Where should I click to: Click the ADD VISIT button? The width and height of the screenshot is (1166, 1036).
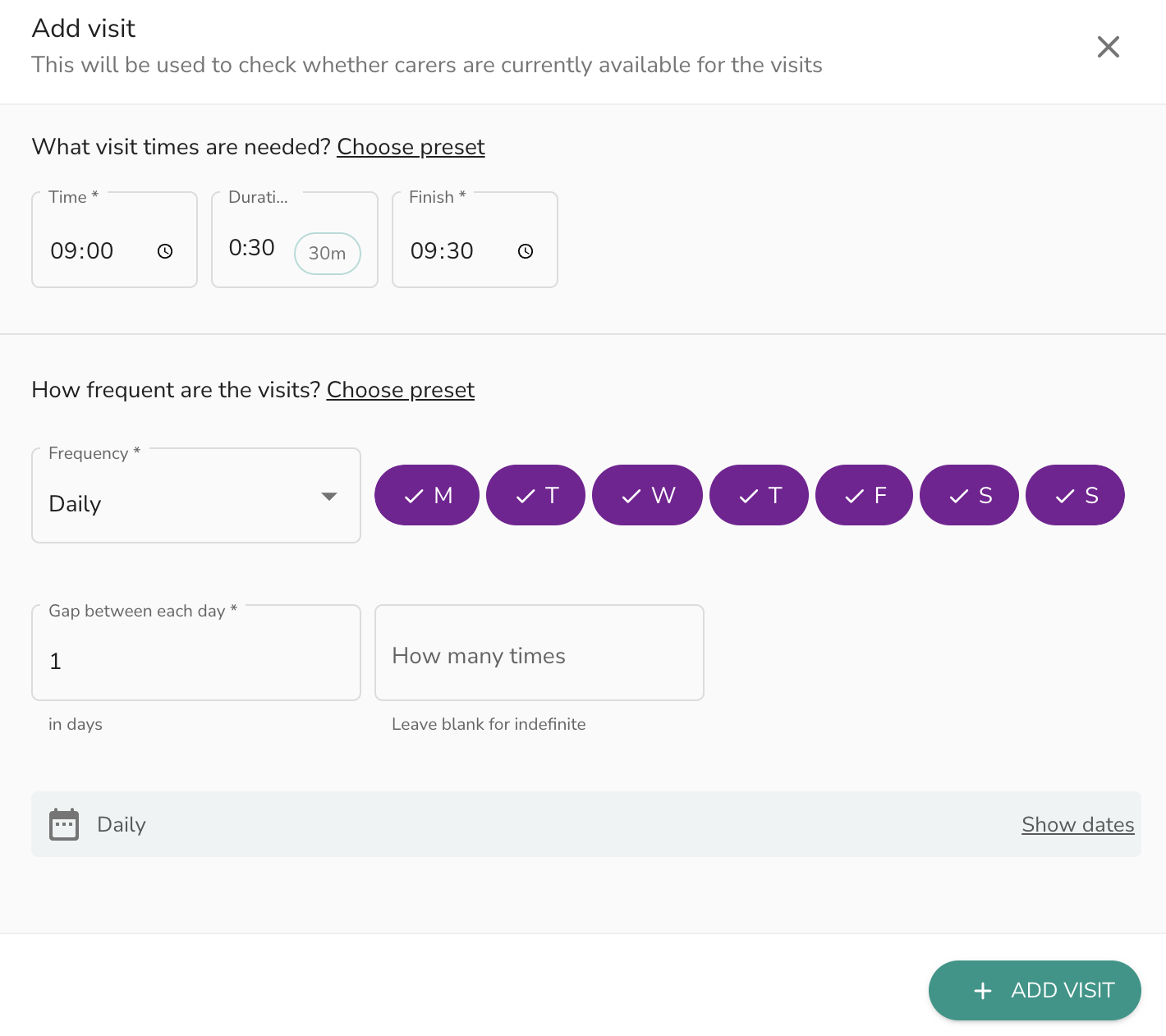[1035, 991]
